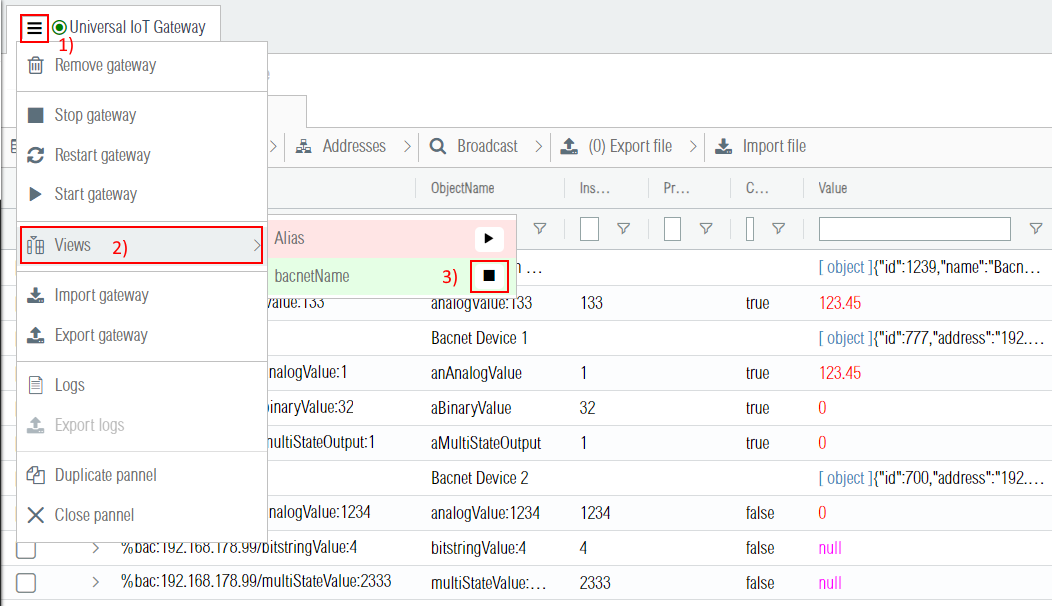Click the Stop gateway square icon
Viewport: 1052px width, 606px height.
point(36,116)
